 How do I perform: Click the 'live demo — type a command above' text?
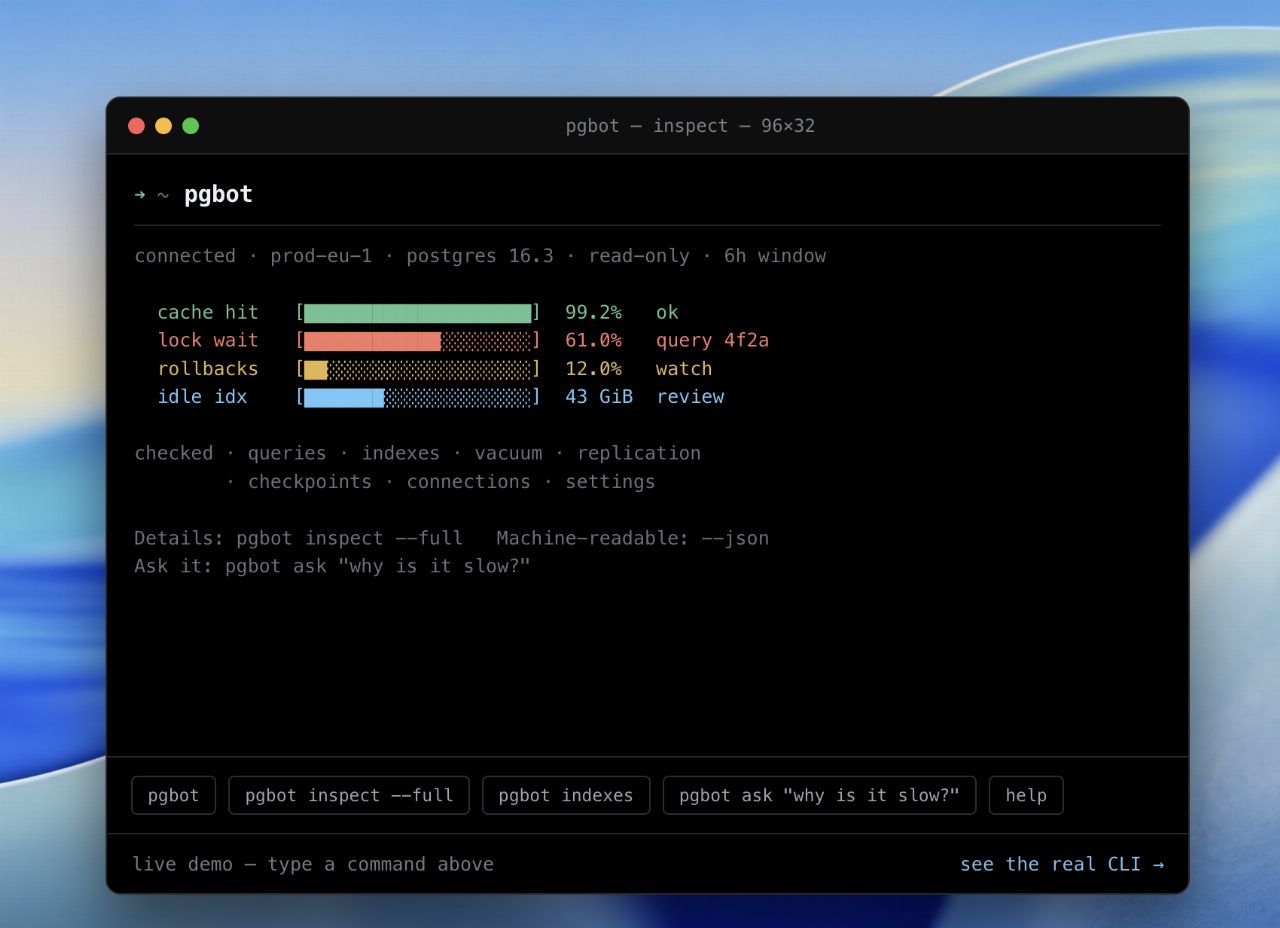[313, 864]
